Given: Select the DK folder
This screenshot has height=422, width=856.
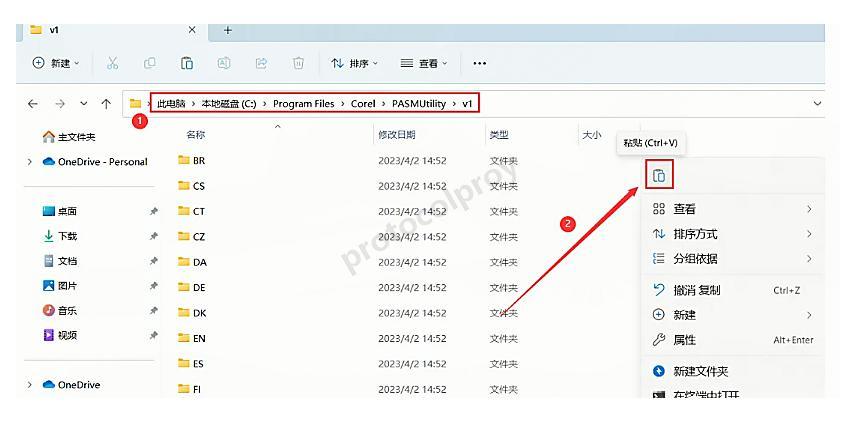Looking at the screenshot, I should pyautogui.click(x=192, y=313).
